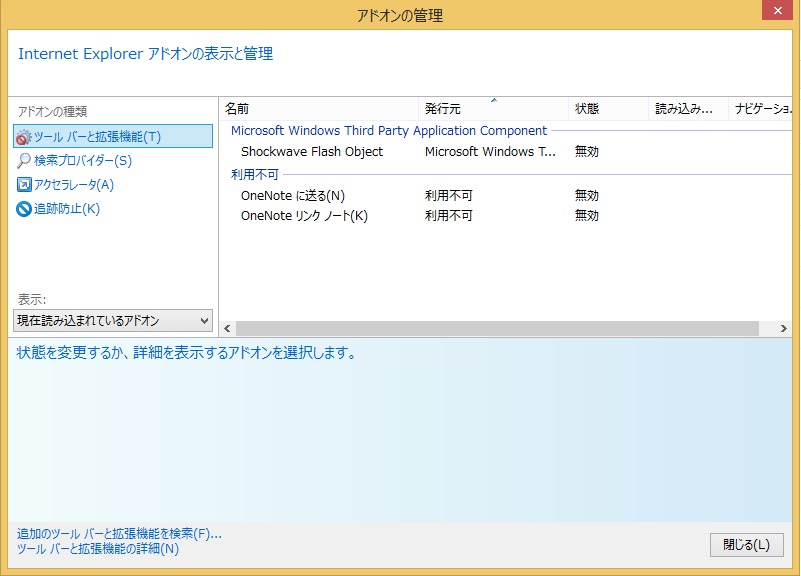Click the accelerators arrow icon
Image resolution: width=801 pixels, height=576 pixels.
tap(23, 184)
